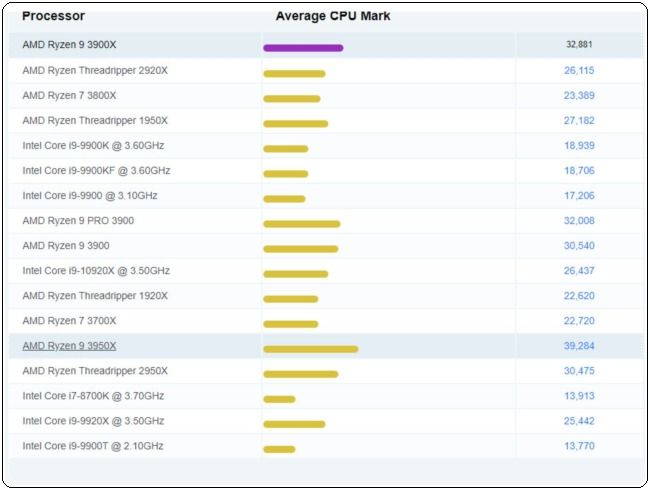Viewport: 650px width, 490px height.
Task: Click the Processor column header
Action: 53,16
